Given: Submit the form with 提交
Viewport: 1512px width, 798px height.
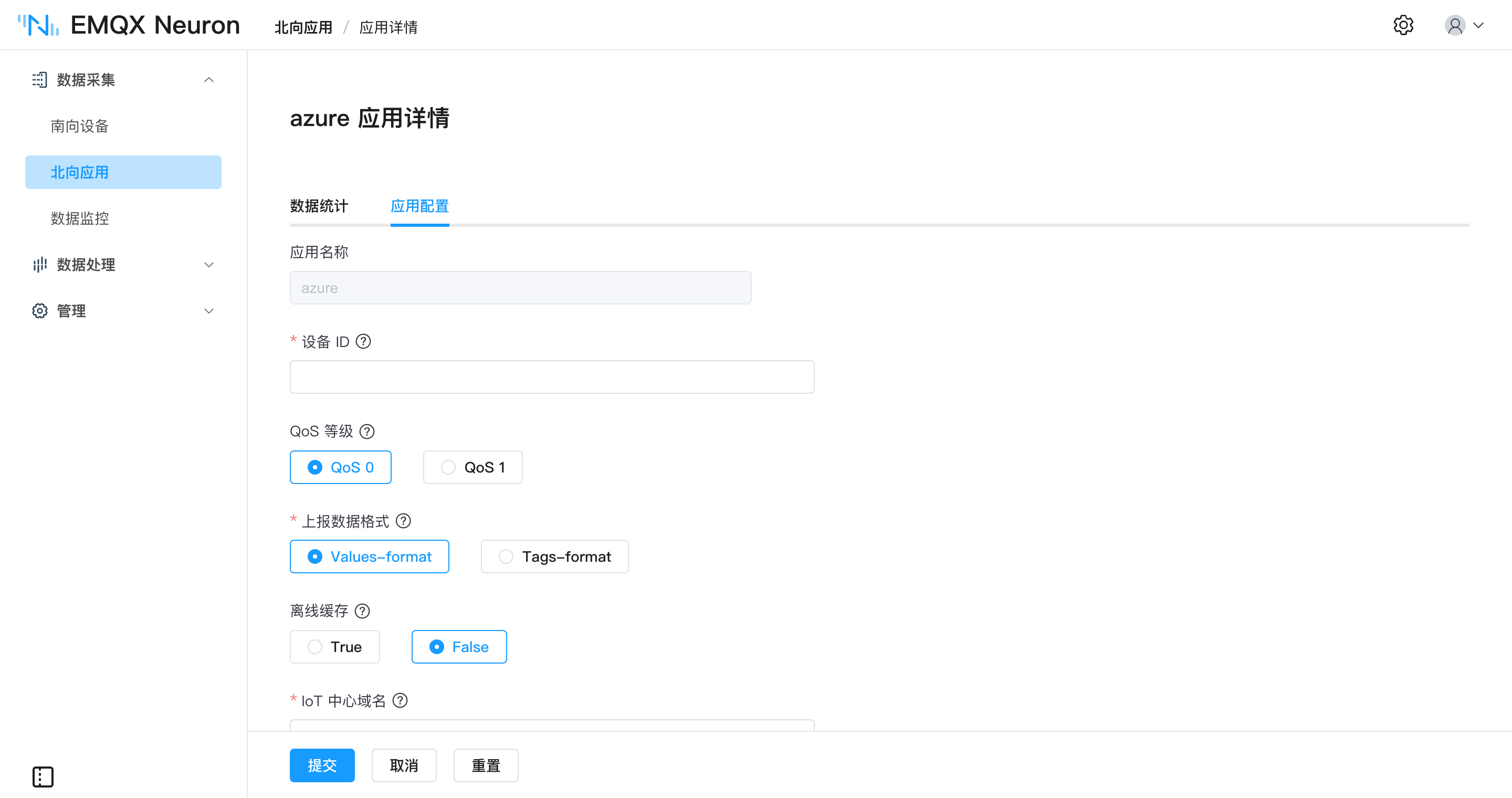Looking at the screenshot, I should (x=322, y=765).
